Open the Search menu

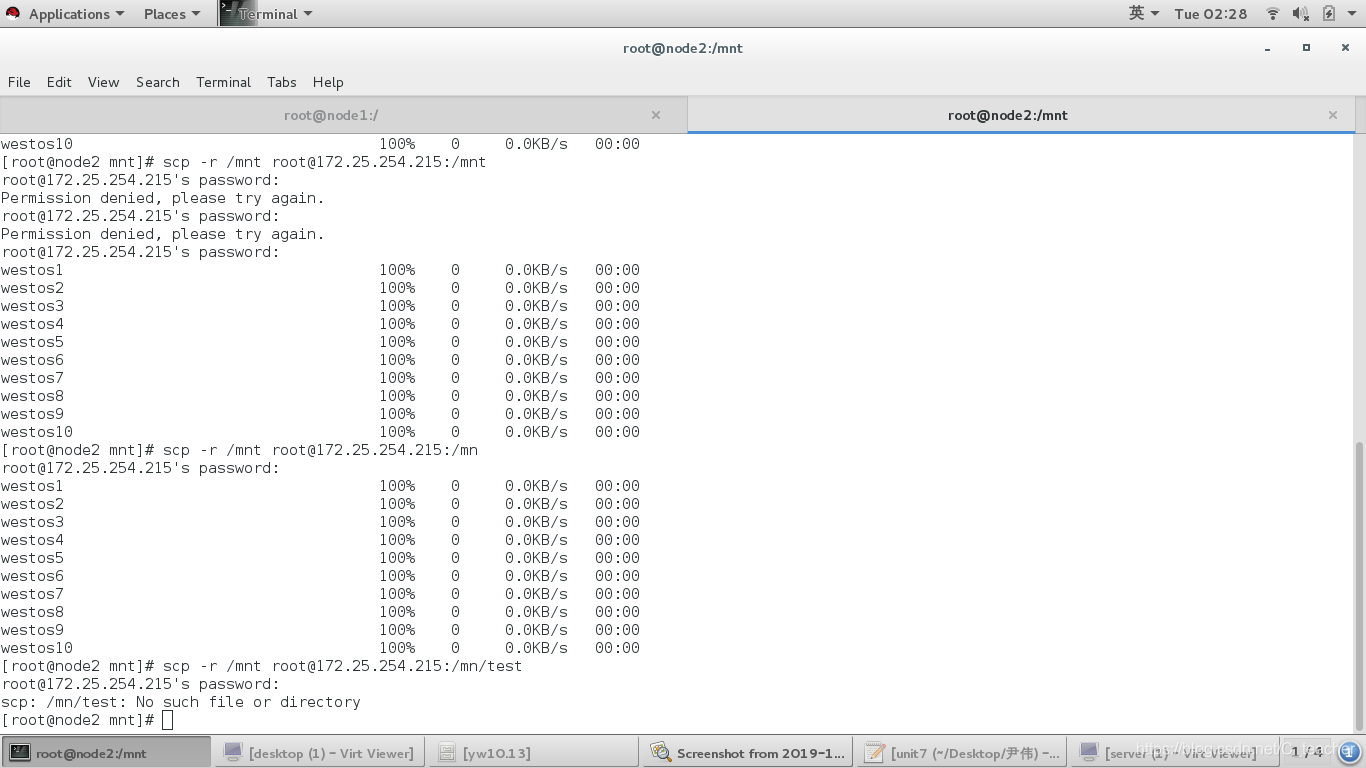(157, 82)
